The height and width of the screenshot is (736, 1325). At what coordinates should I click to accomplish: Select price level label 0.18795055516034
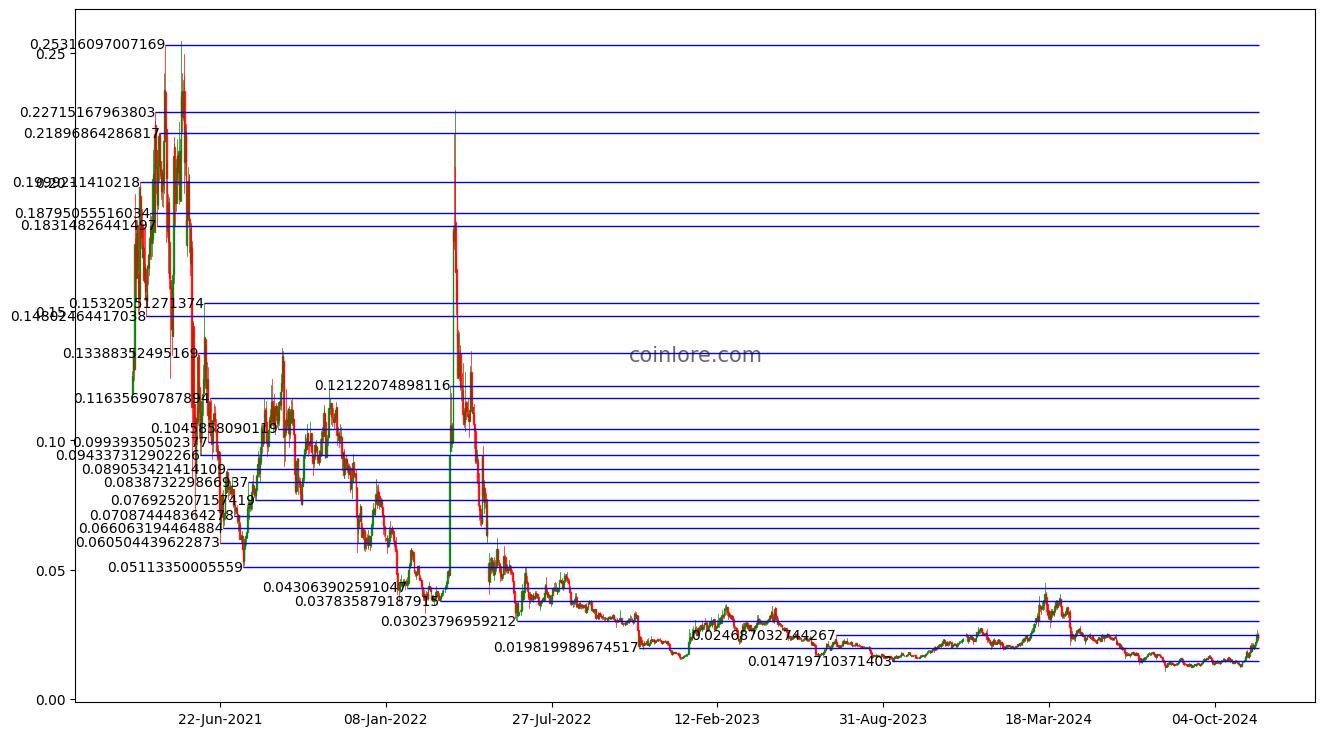82,213
